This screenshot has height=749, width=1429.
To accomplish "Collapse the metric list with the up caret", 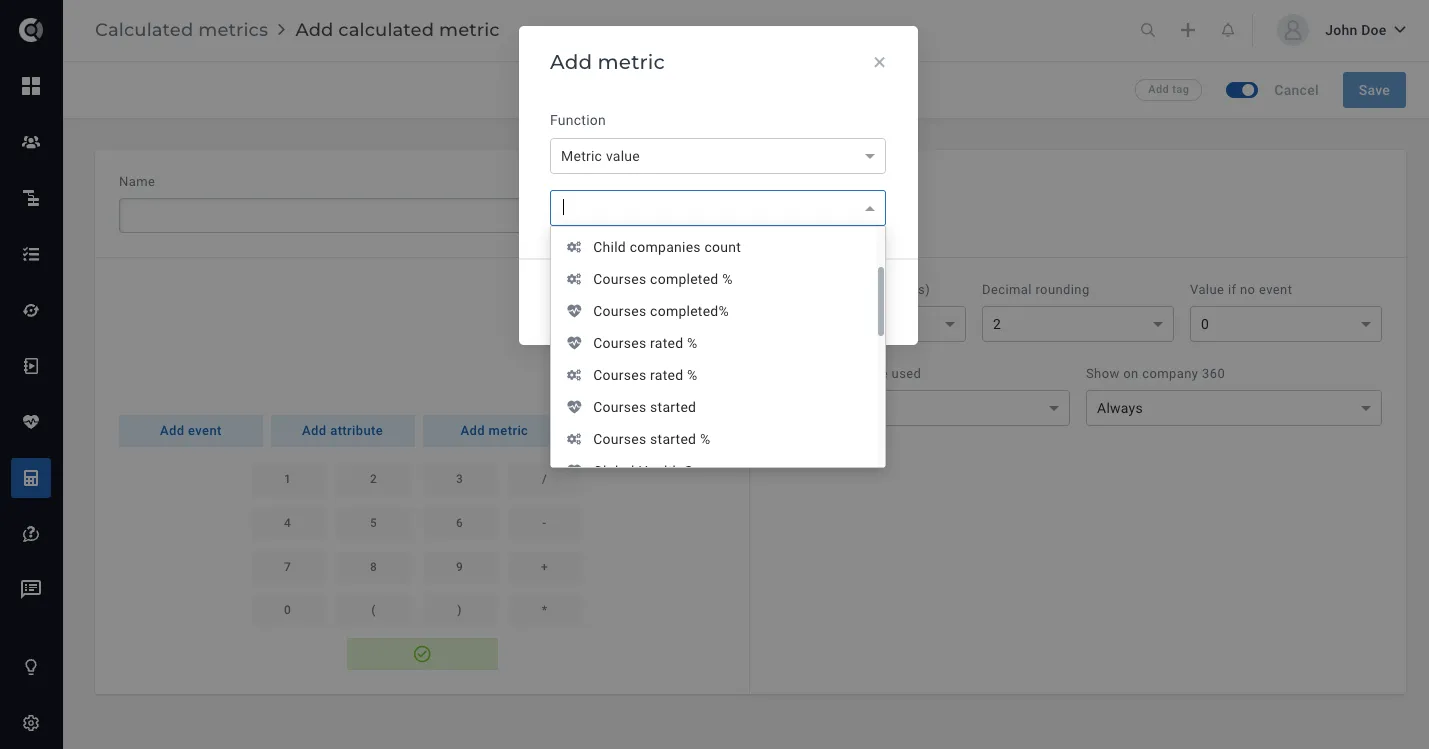I will (869, 208).
